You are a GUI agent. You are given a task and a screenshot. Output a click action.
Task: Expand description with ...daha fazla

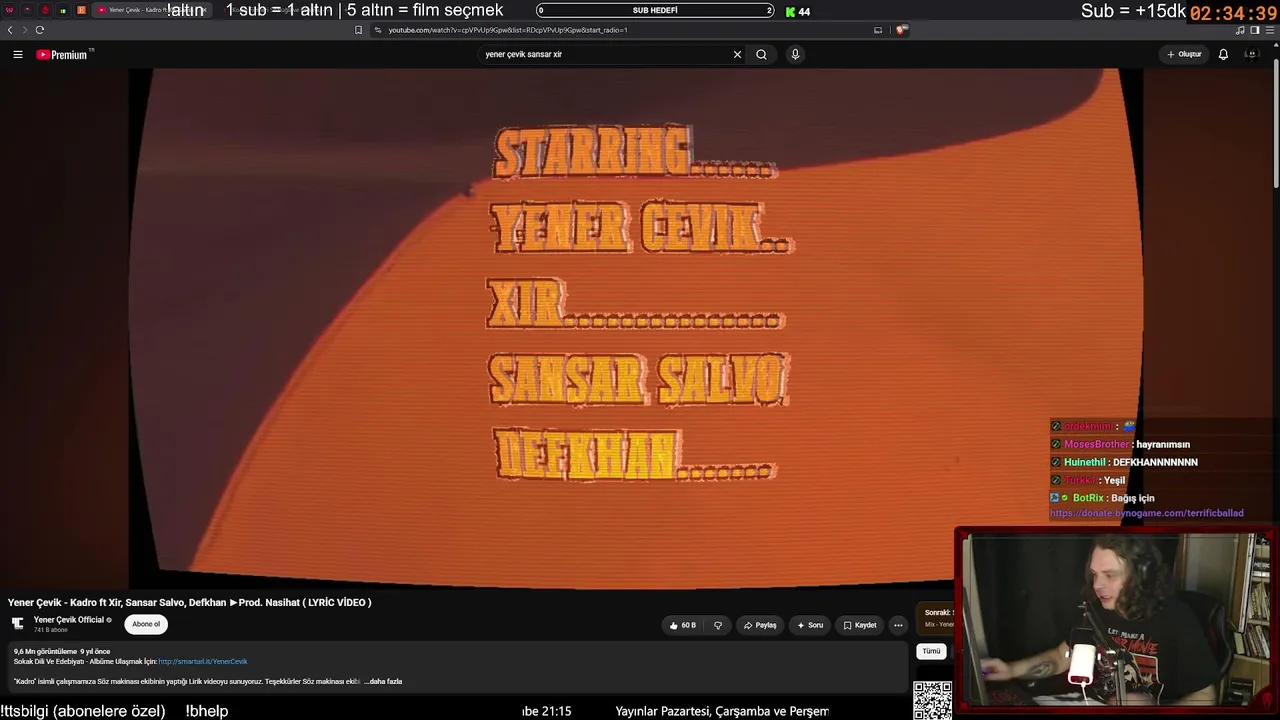pyautogui.click(x=385, y=681)
